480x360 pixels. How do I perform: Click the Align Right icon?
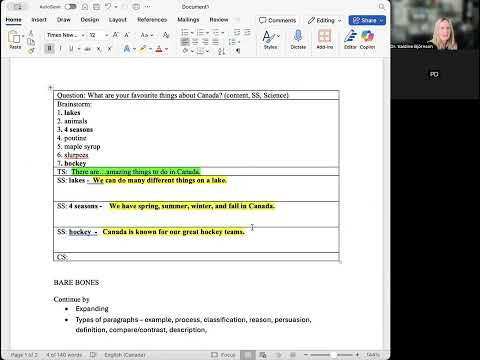click(205, 42)
